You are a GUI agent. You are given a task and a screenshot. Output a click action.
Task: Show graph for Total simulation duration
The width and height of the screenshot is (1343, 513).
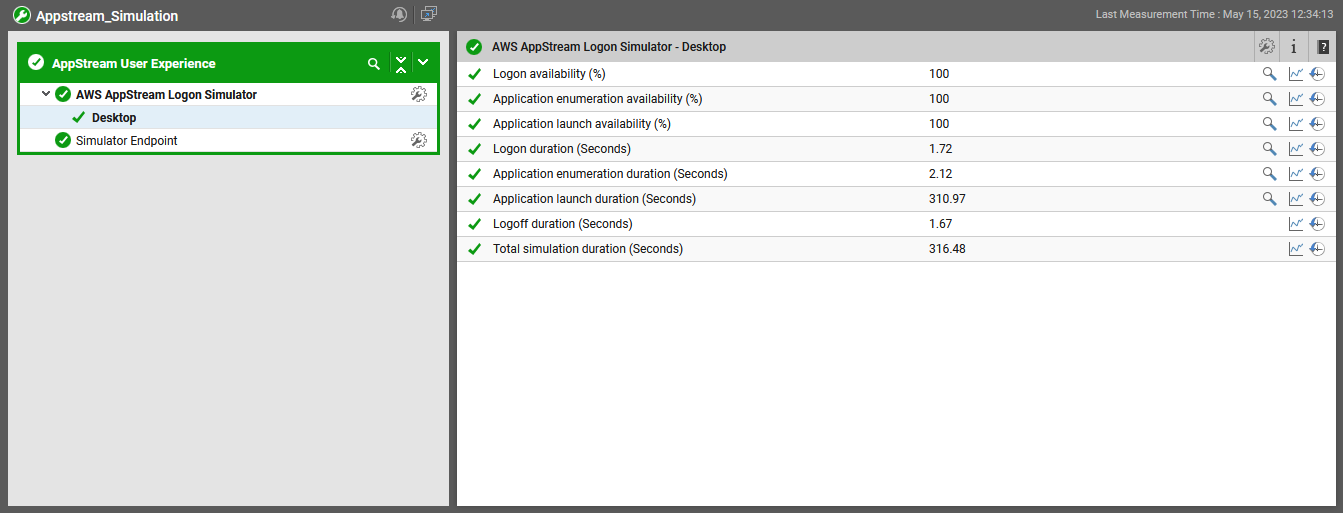click(1296, 248)
